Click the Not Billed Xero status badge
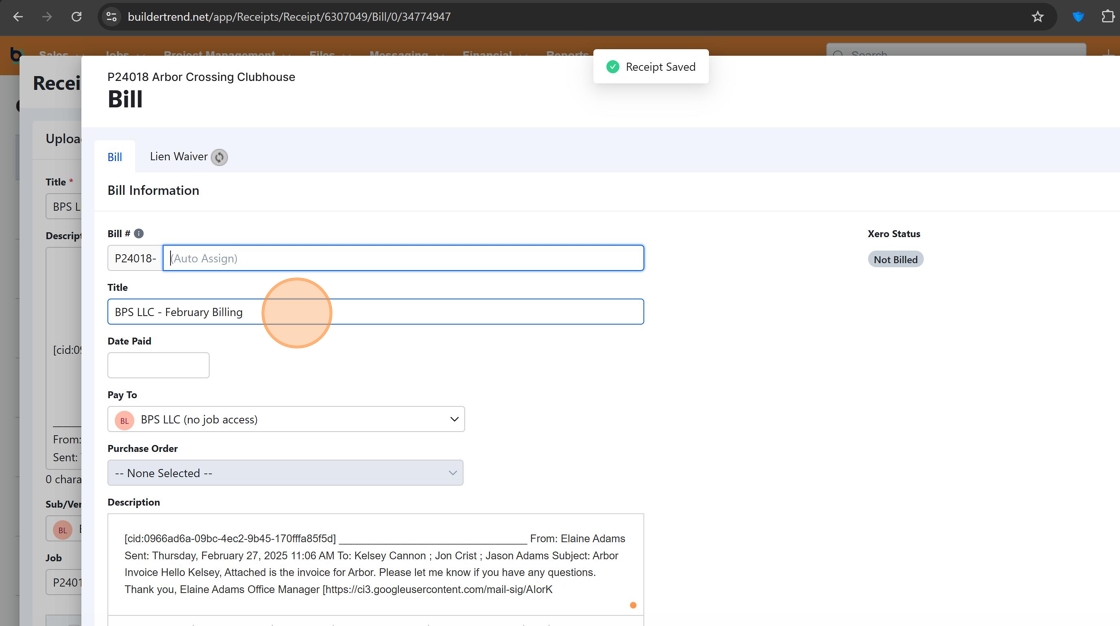The width and height of the screenshot is (1120, 626). coord(896,259)
